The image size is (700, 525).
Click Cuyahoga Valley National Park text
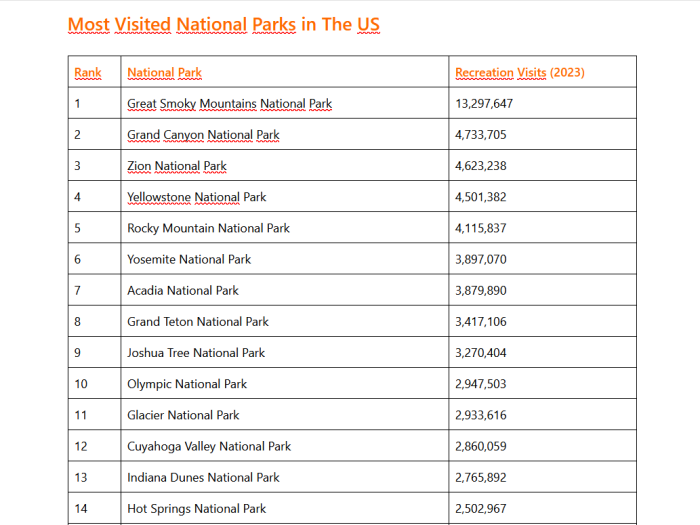coord(209,446)
